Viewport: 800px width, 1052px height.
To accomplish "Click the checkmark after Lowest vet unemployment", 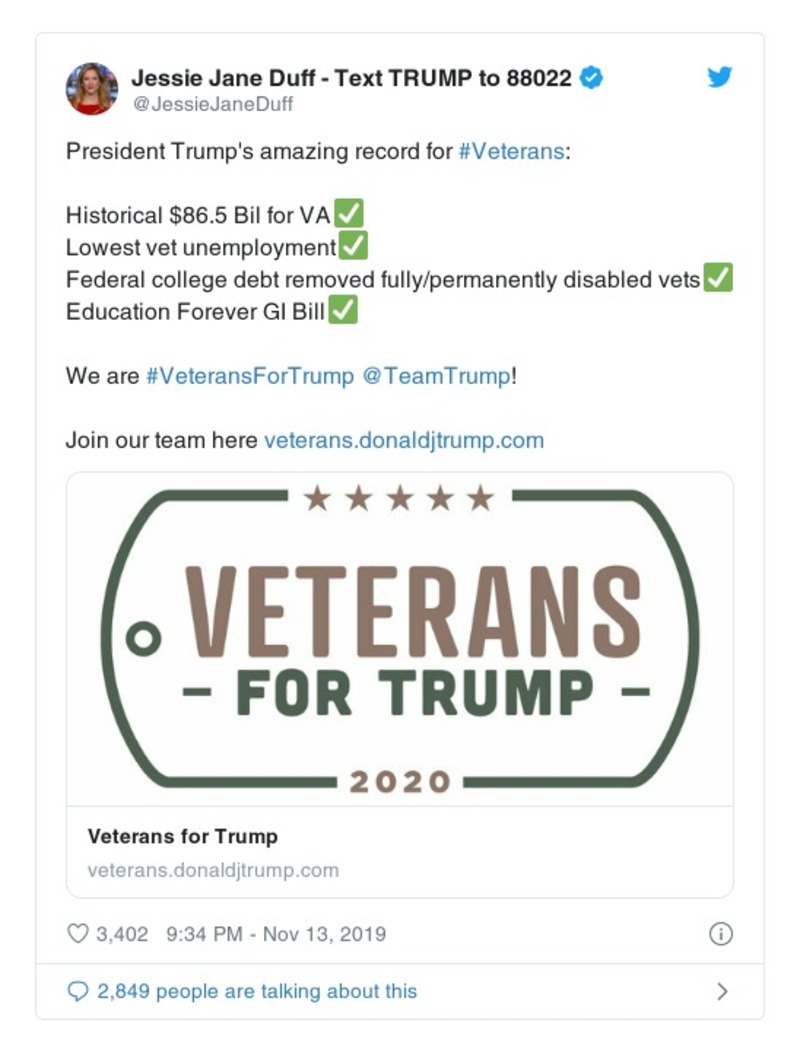I will click(351, 245).
